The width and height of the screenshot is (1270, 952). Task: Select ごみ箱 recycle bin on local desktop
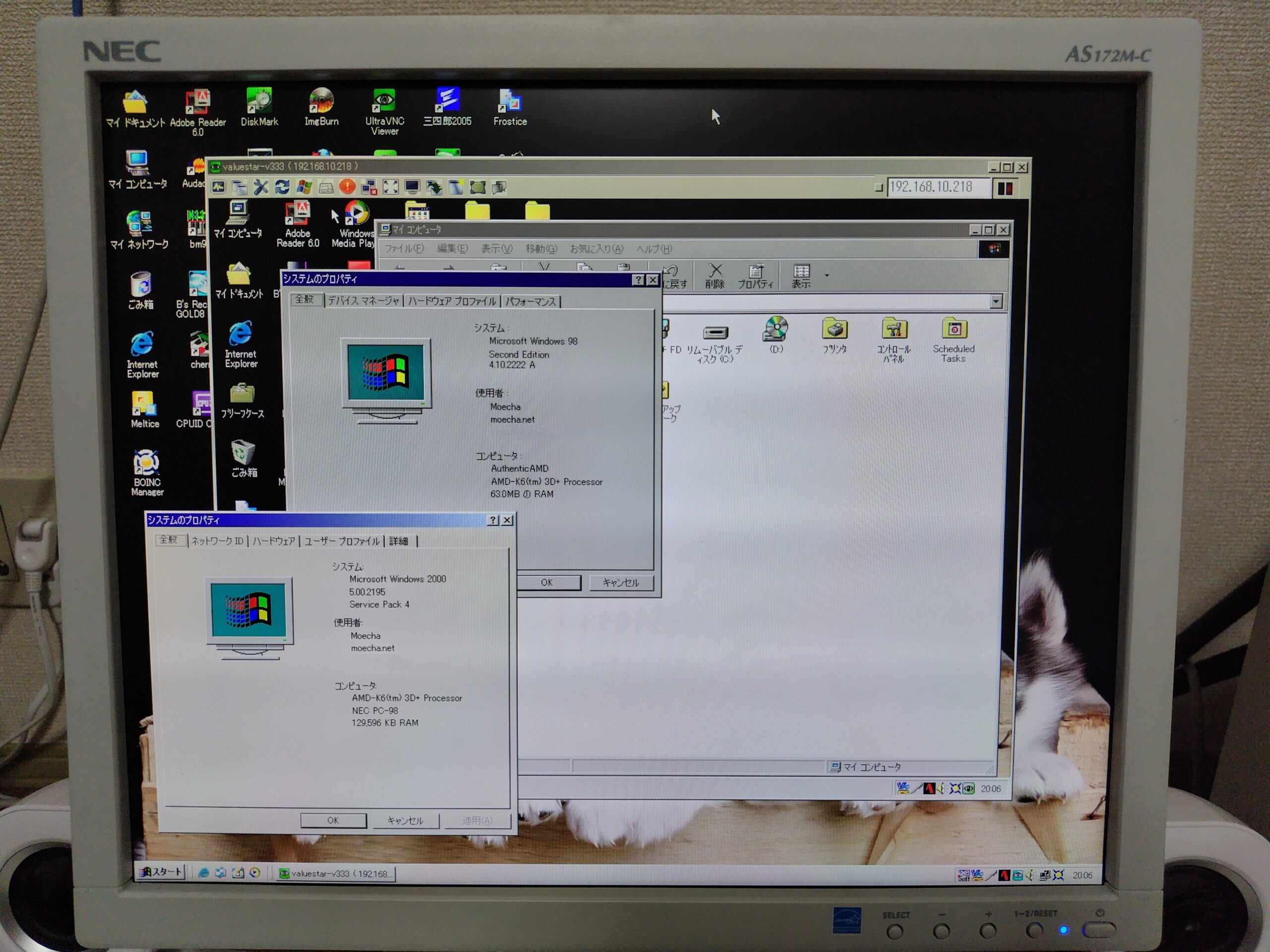pos(141,291)
